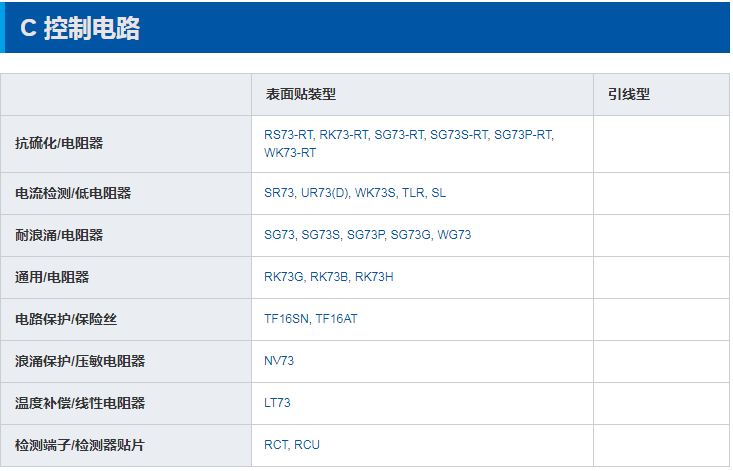This screenshot has height=471, width=733.
Task: Open the SR73 current sensing link
Action: pos(279,193)
